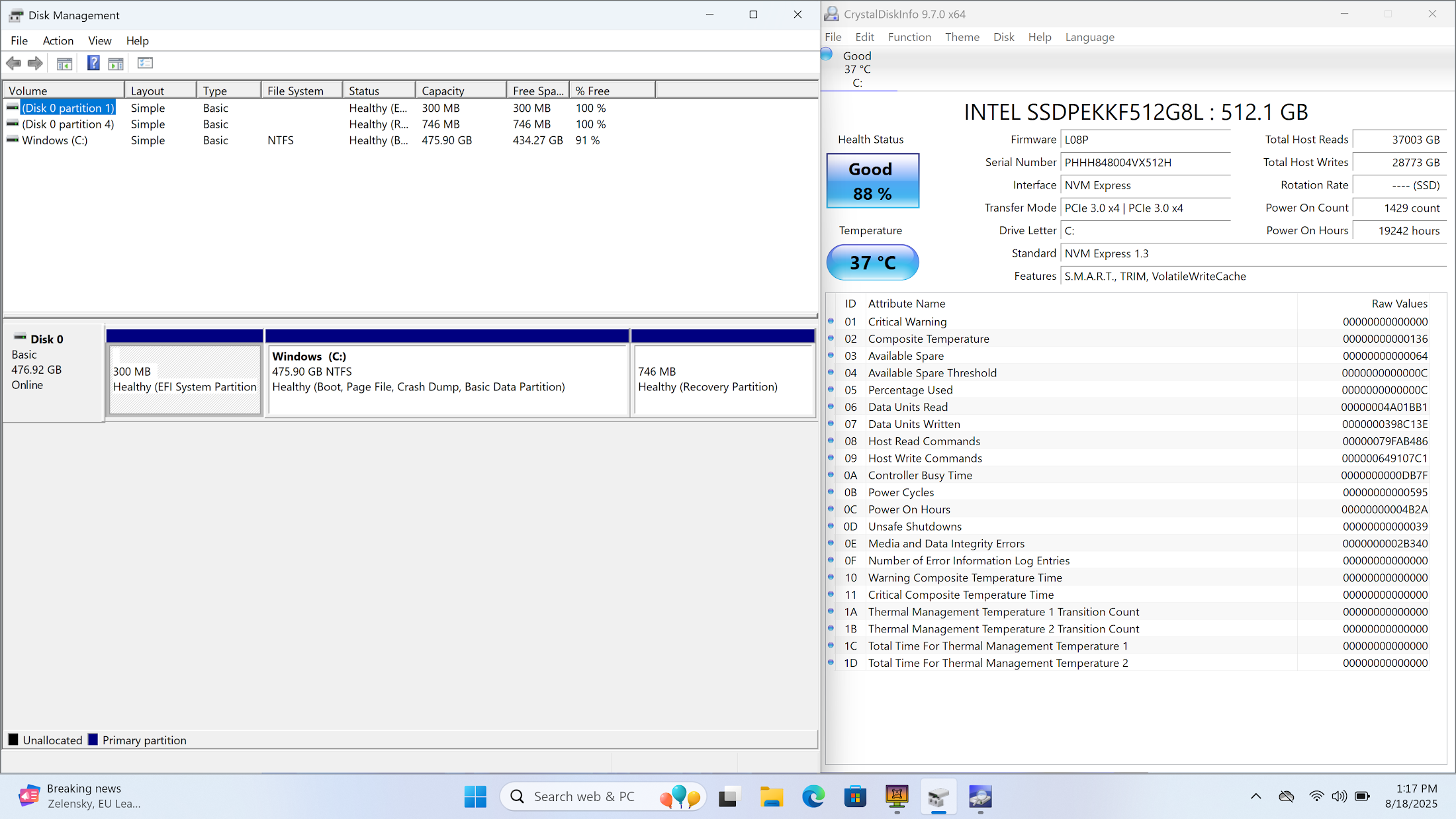Select the 746 MB Recovery Partition block
This screenshot has width=1456, height=819.
(723, 380)
